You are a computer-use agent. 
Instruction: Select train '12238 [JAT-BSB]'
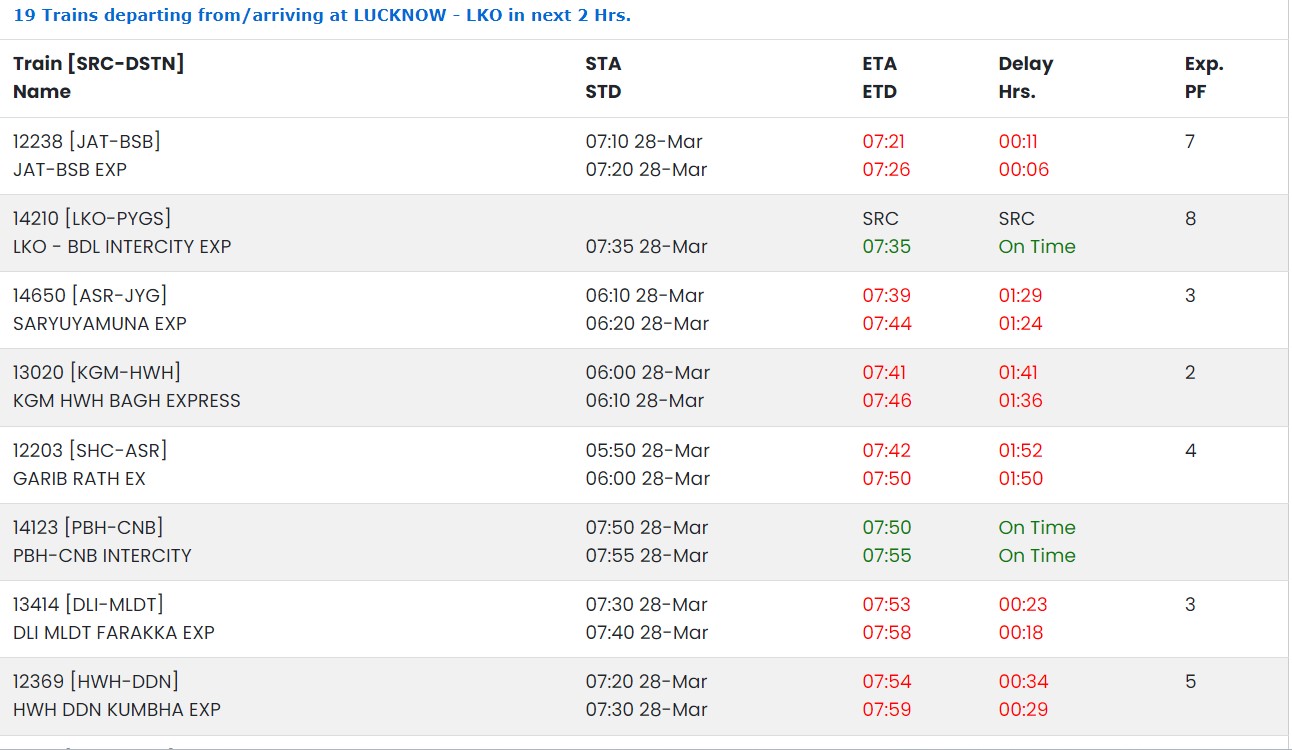click(x=87, y=142)
